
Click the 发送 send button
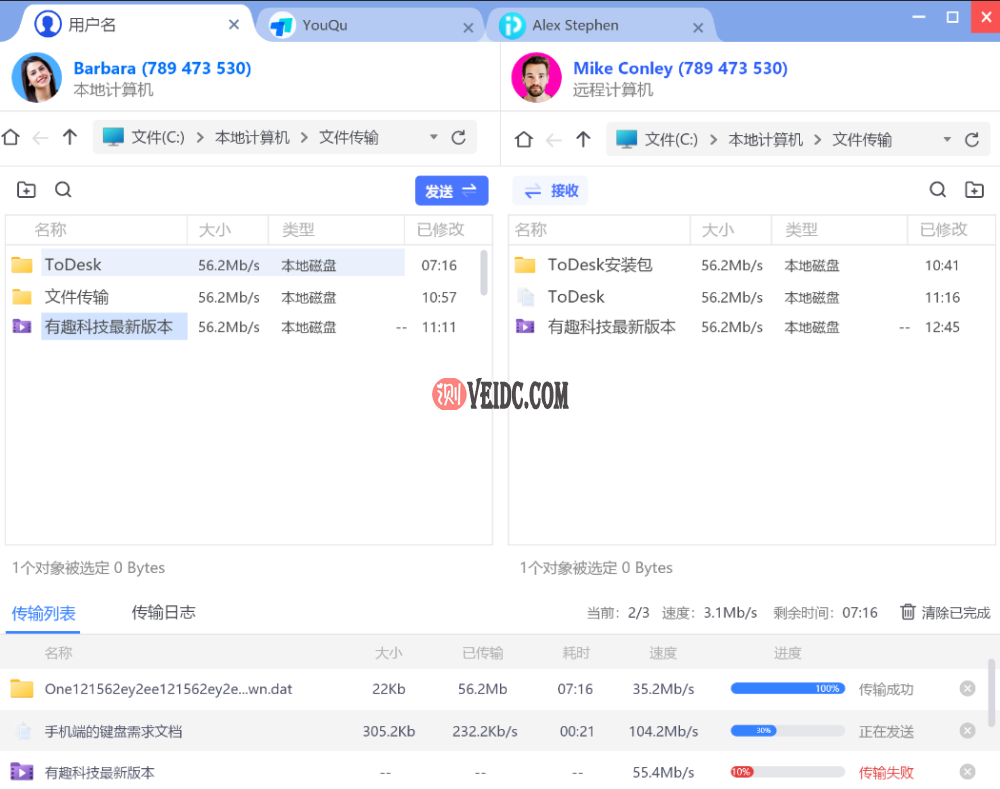(x=451, y=191)
